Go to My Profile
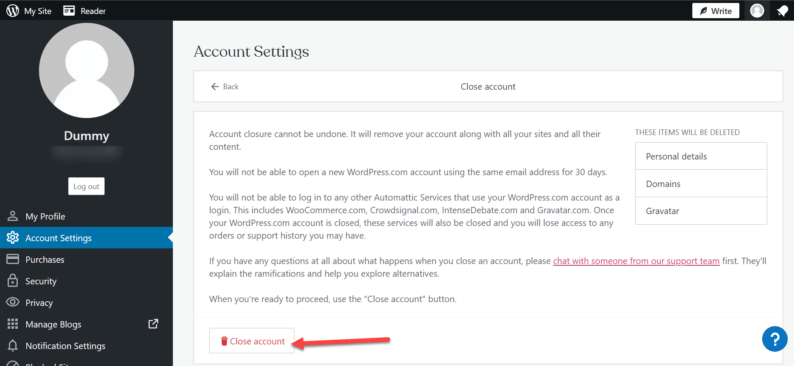Image resolution: width=794 pixels, height=366 pixels. (86, 217)
